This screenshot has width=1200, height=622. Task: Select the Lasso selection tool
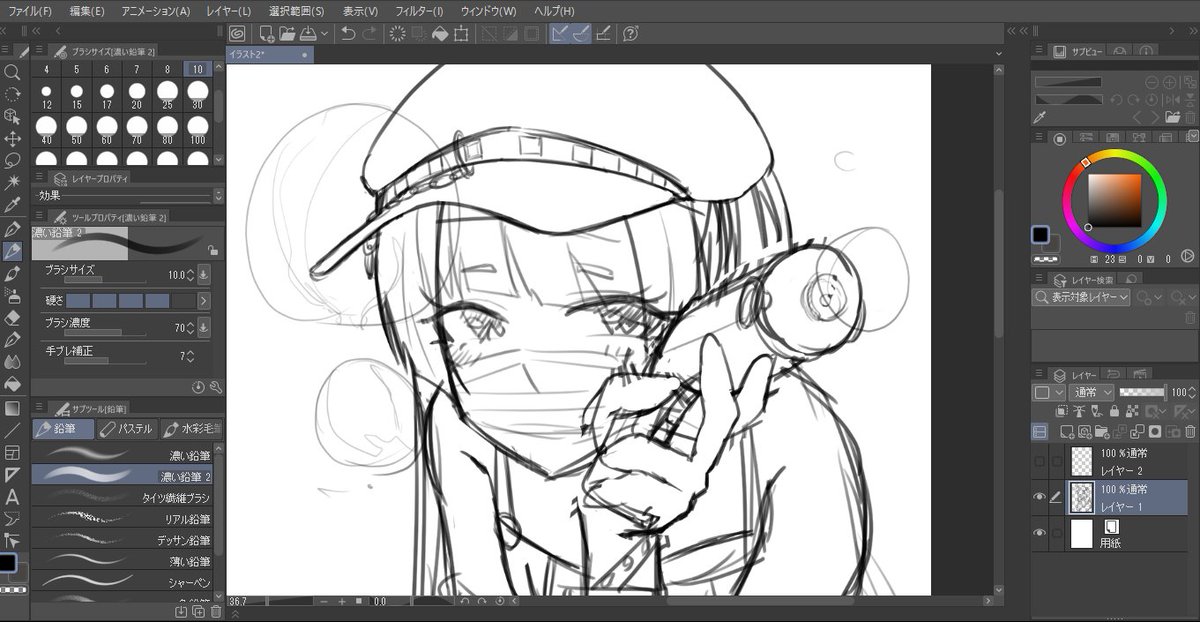[12, 160]
